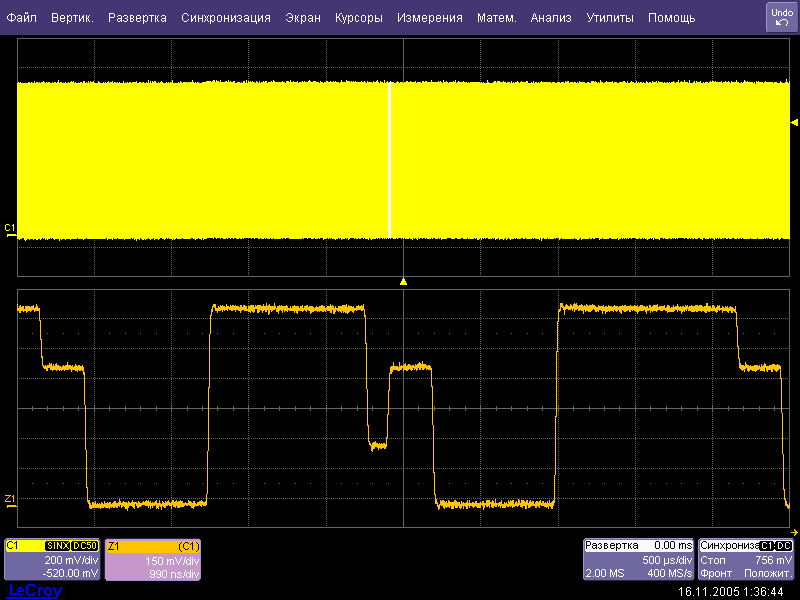Open the Вертик. menu
Viewport: 800px width, 600px height.
(72, 18)
